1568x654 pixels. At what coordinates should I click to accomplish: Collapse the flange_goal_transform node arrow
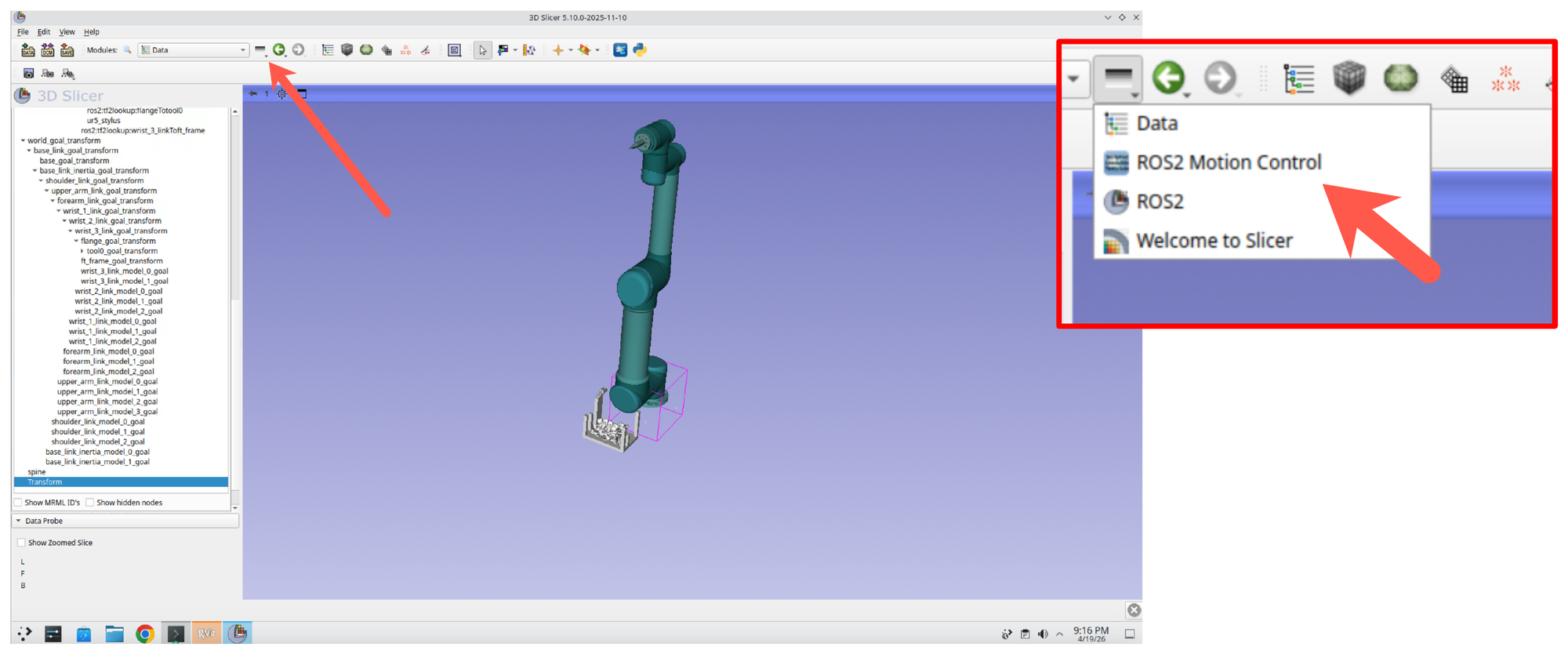(76, 242)
